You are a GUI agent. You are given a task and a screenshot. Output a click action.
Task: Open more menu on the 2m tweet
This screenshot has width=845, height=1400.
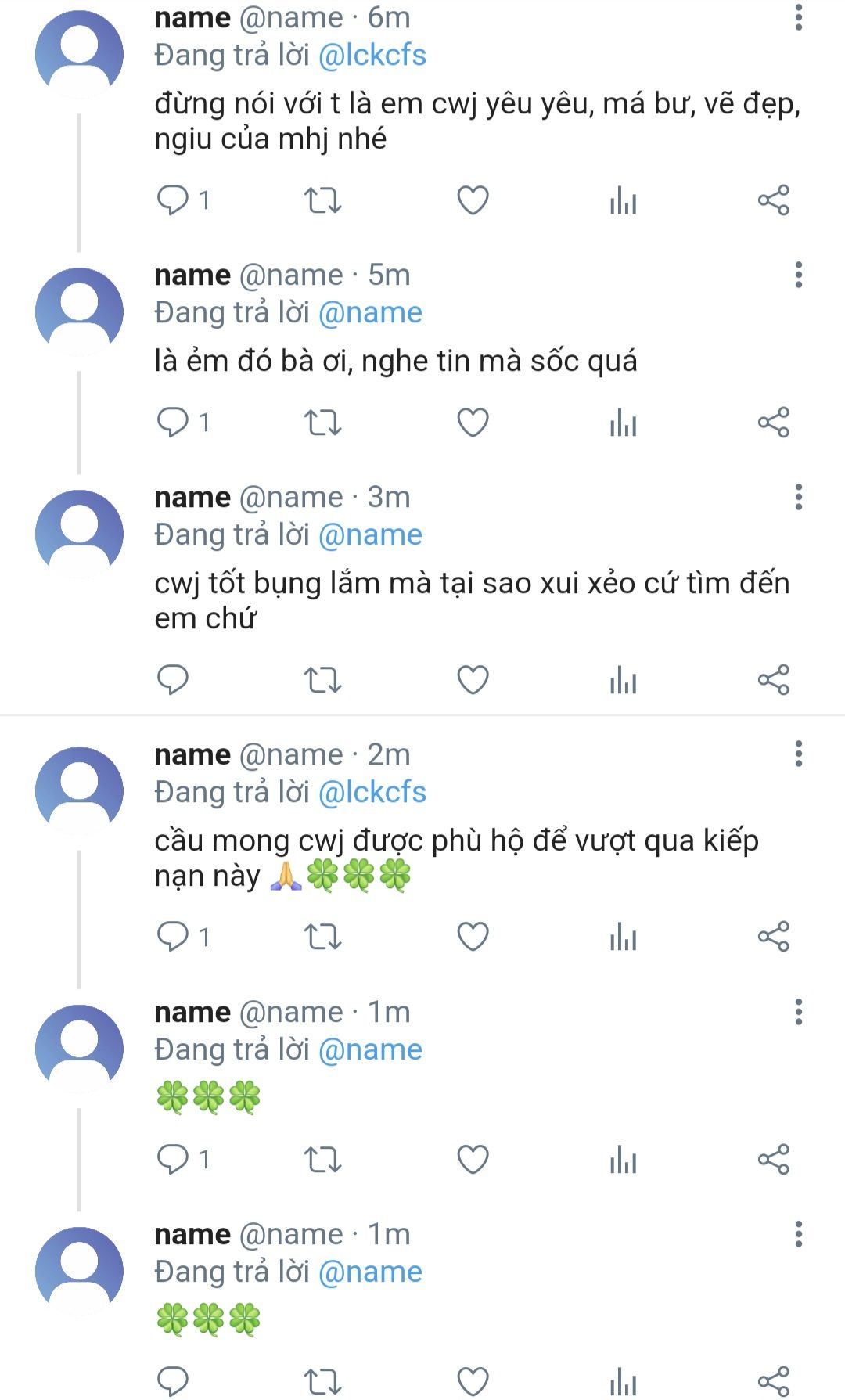[798, 754]
